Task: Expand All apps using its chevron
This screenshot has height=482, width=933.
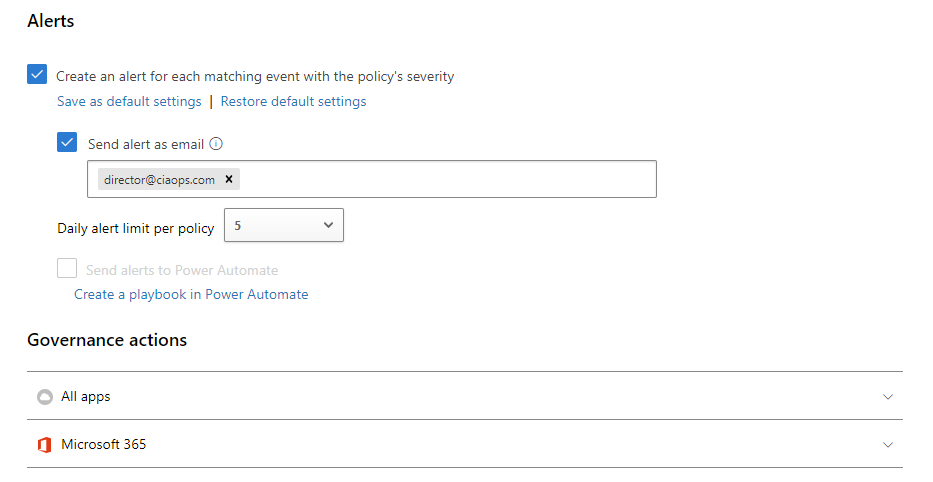Action: click(x=887, y=397)
